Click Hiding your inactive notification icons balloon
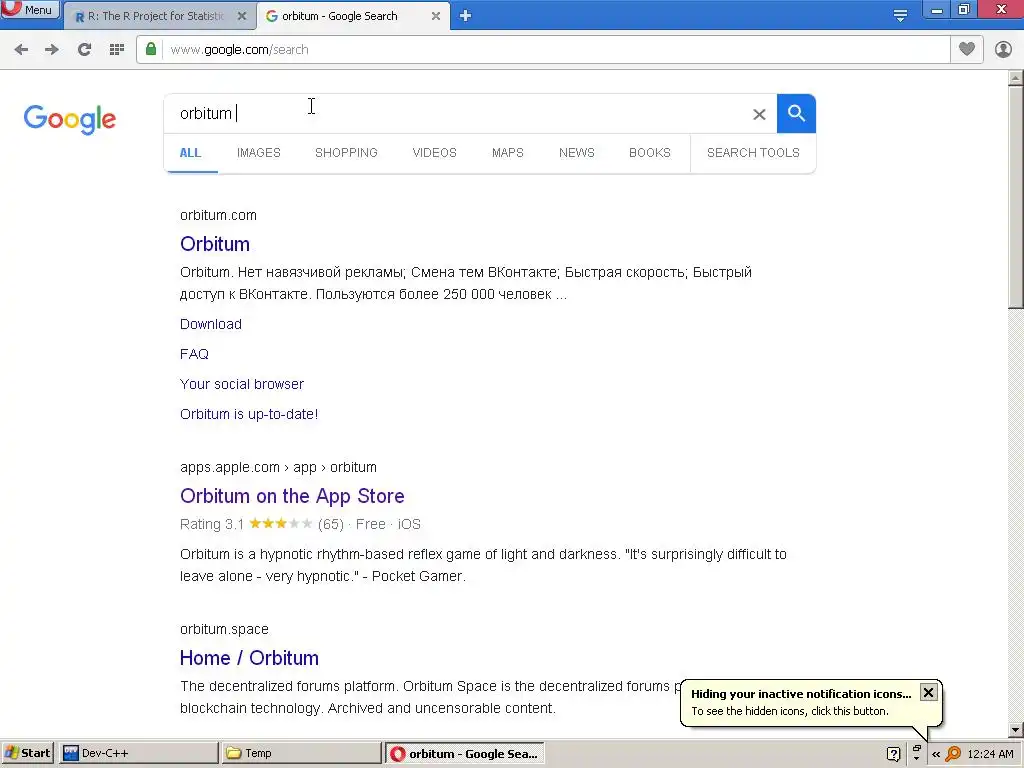 pos(801,694)
